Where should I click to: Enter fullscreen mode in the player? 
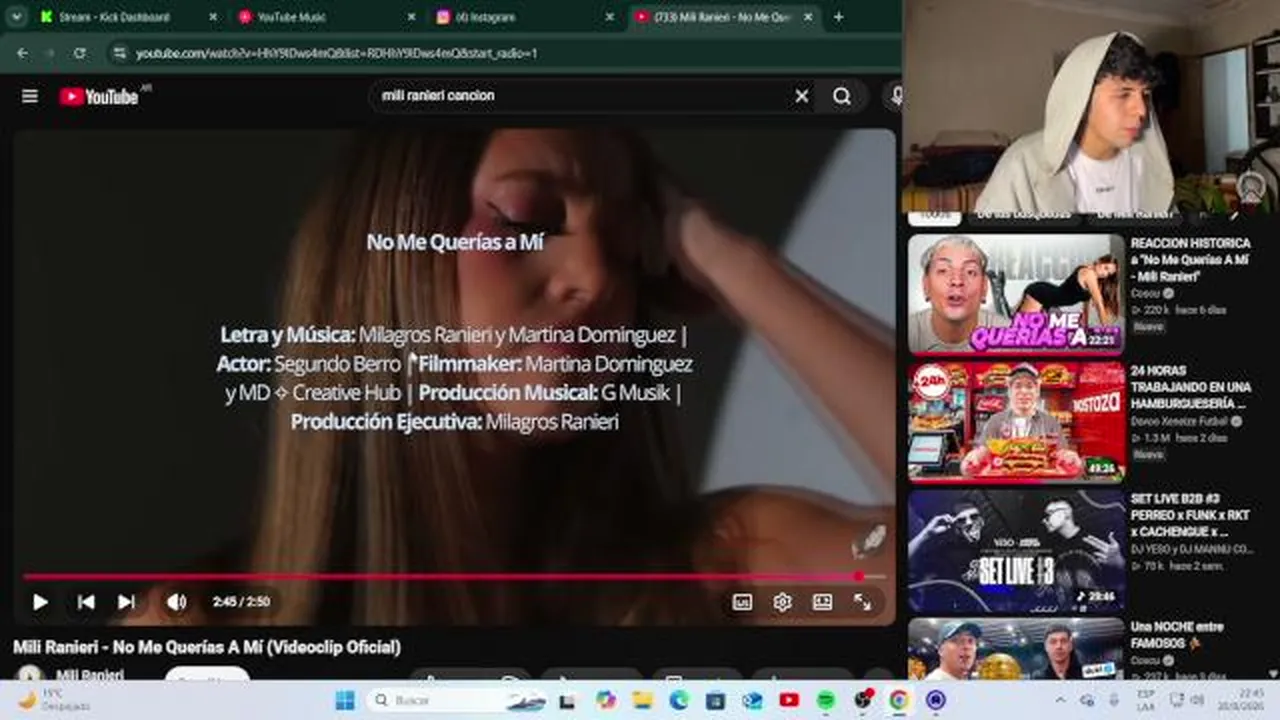click(862, 602)
